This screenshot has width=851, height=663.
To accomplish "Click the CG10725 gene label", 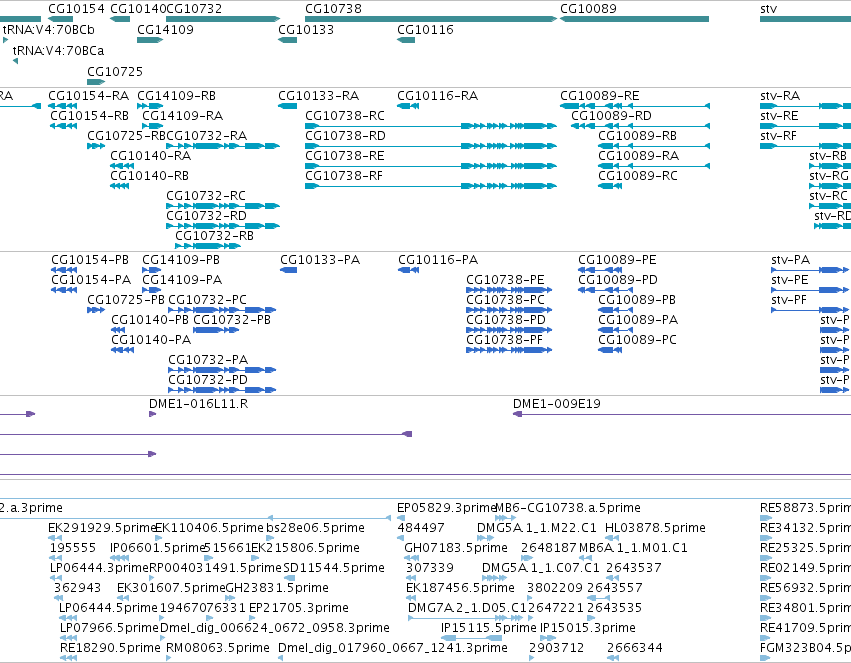I will (115, 72).
